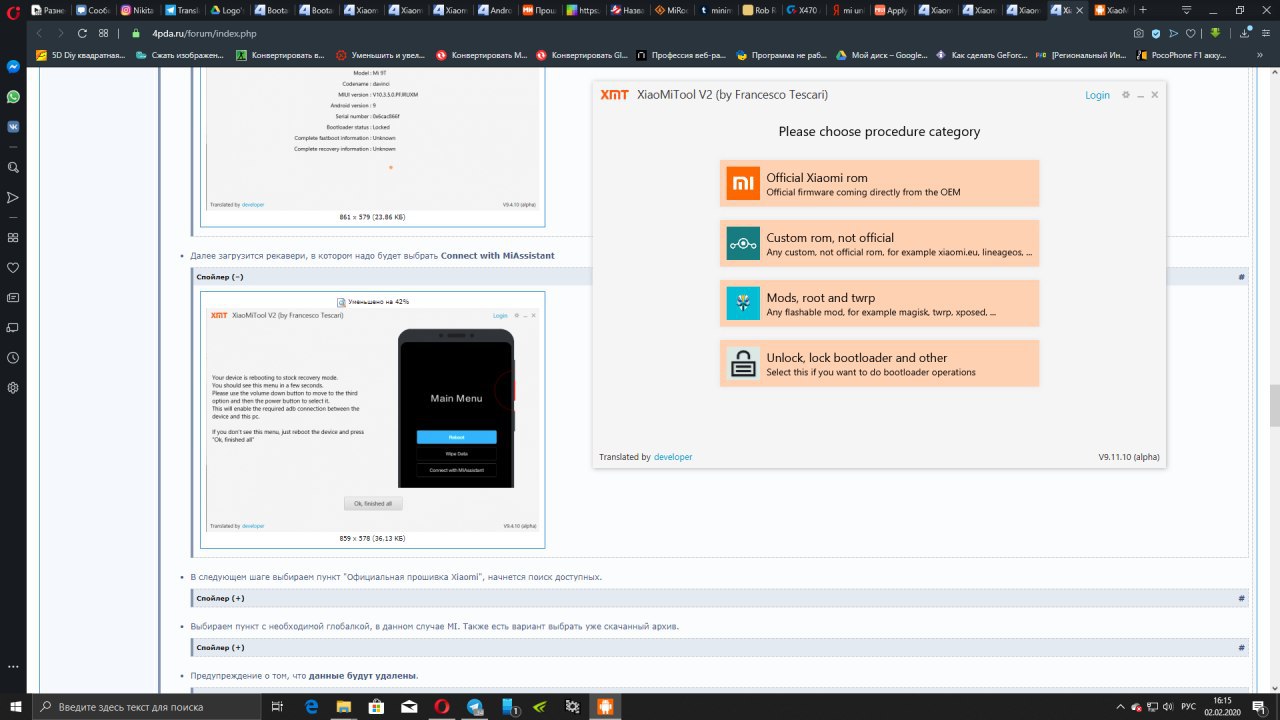Click Windows taskbar search box
The width and height of the screenshot is (1280, 720).
tap(148, 706)
